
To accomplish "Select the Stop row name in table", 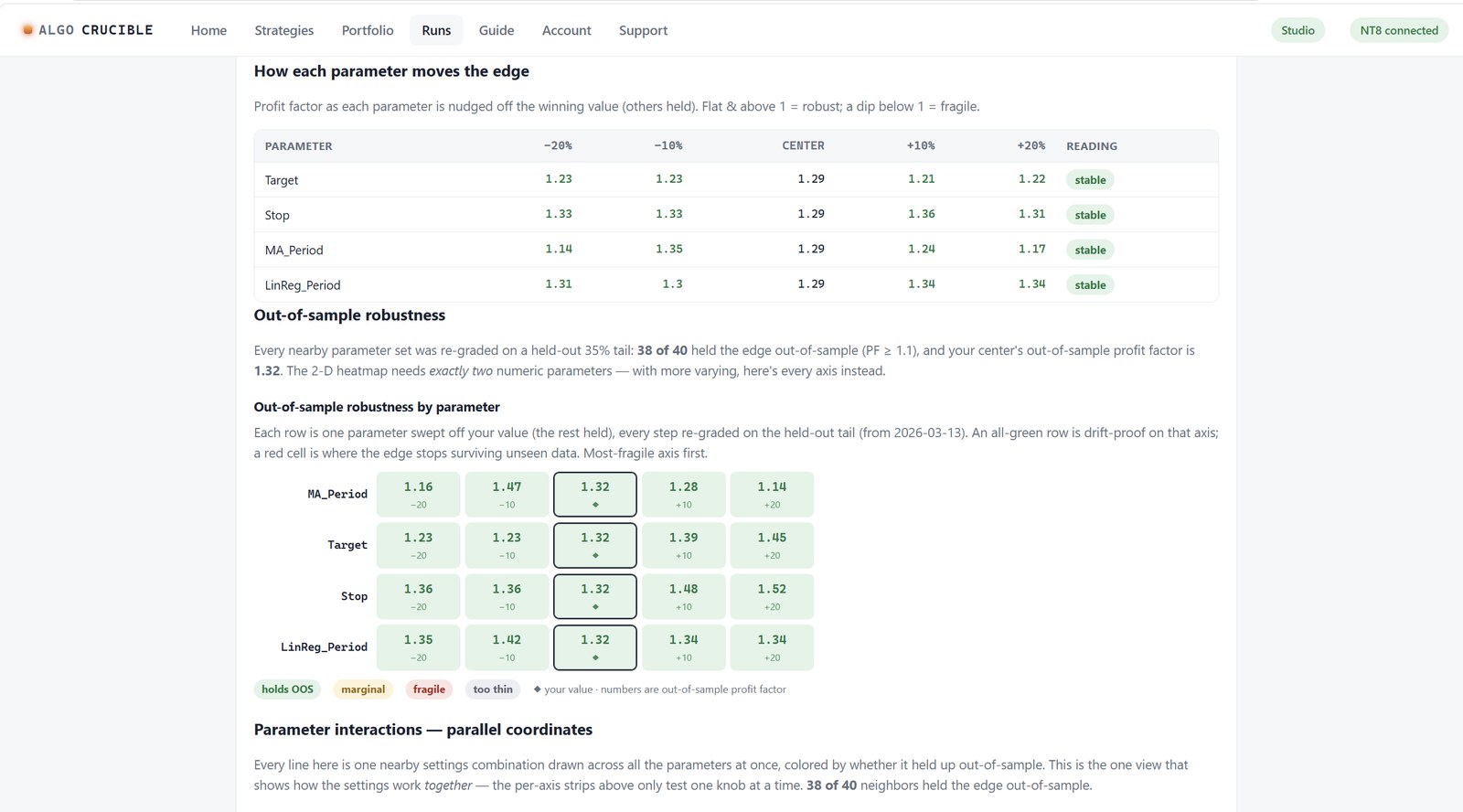I will point(277,215).
